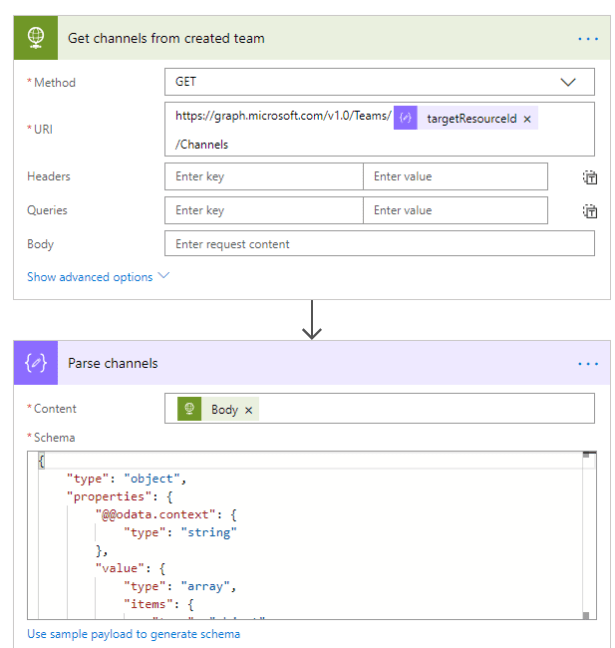Click the Headers Enter key field
Image resolution: width=615 pixels, height=648 pixels.
[x=263, y=177]
